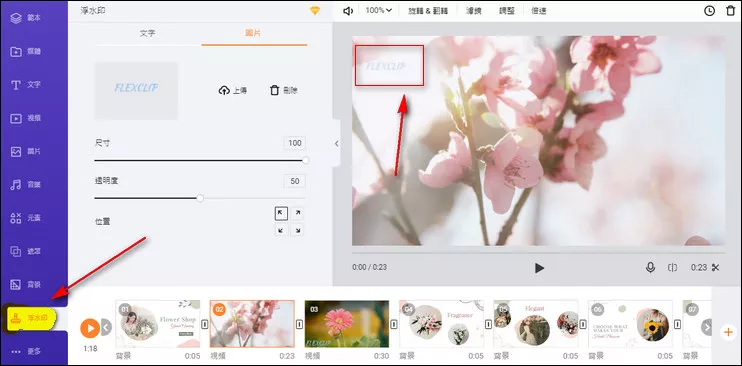The height and width of the screenshot is (366, 742).
Task: Add a new scene with the plus icon
Action: point(728,332)
